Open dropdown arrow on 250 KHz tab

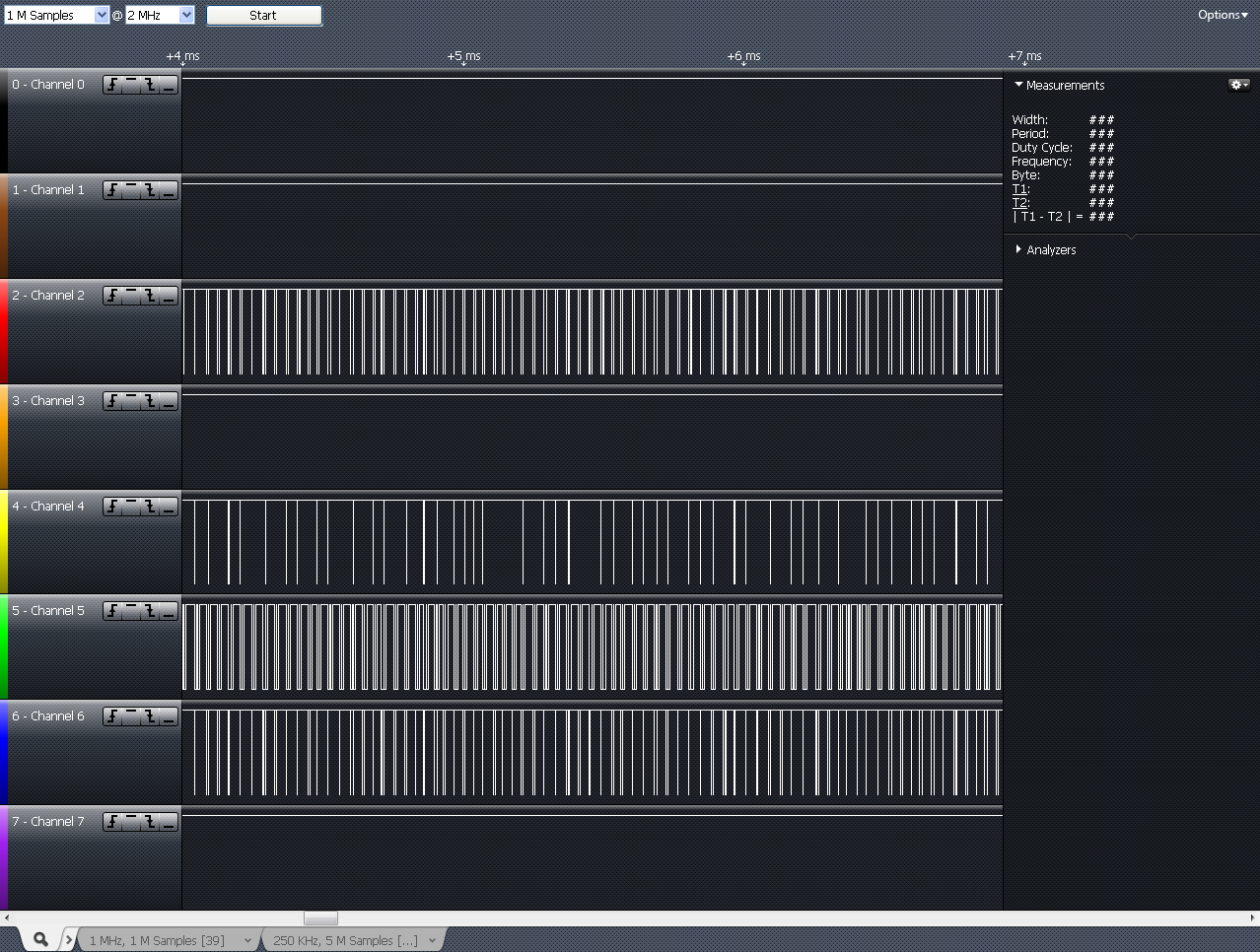(432, 941)
